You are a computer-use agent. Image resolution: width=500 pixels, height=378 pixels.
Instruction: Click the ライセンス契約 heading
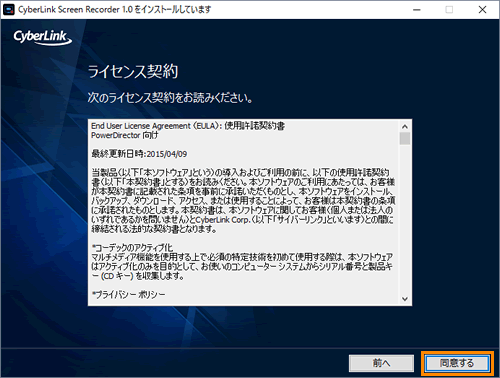133,71
